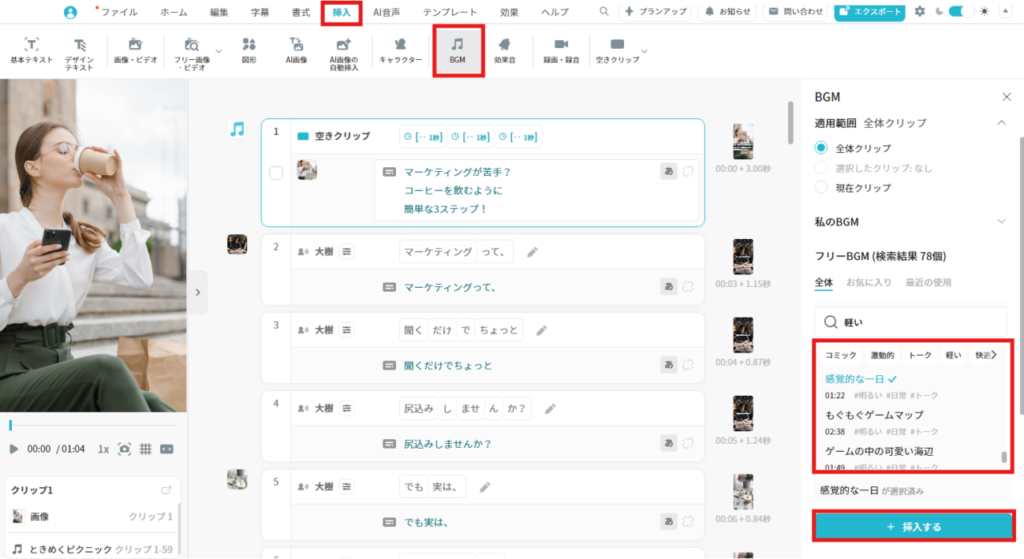1024x559 pixels.
Task: Click the snapshot camera icon under preview
Action: coord(124,449)
